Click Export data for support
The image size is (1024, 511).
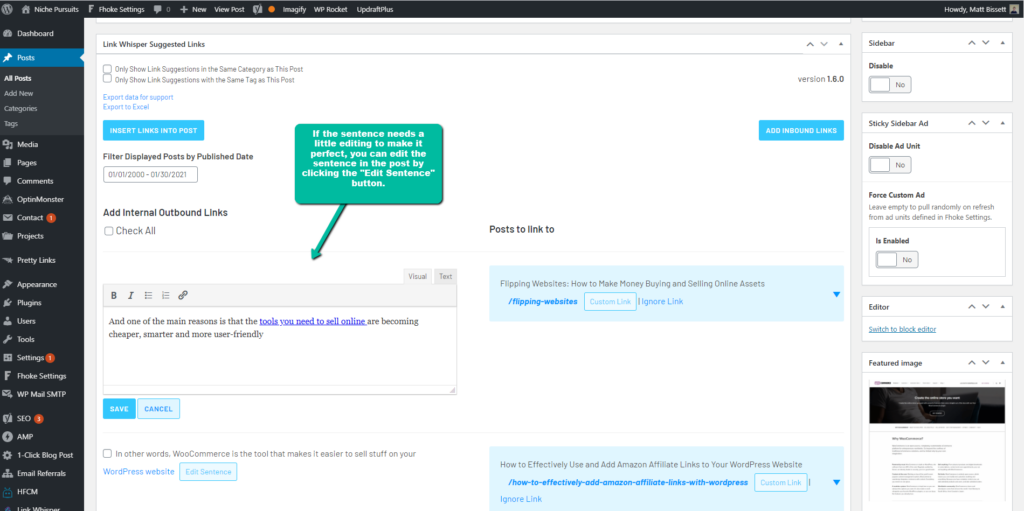click(138, 97)
